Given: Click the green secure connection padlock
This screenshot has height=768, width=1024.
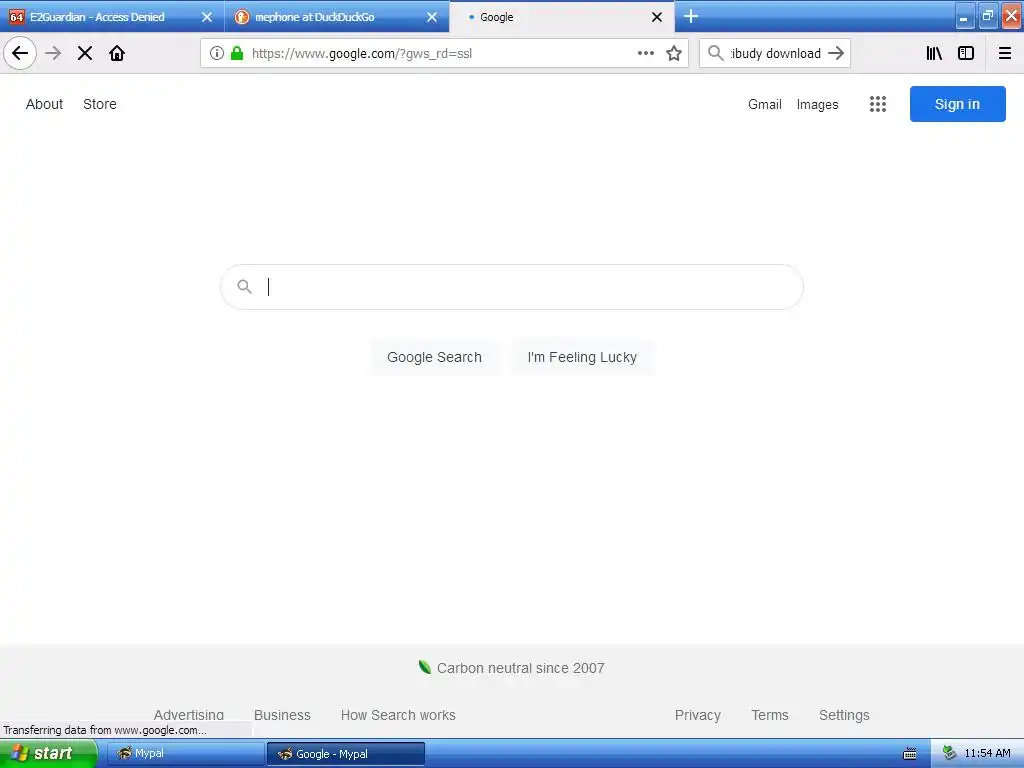Looking at the screenshot, I should 237,53.
